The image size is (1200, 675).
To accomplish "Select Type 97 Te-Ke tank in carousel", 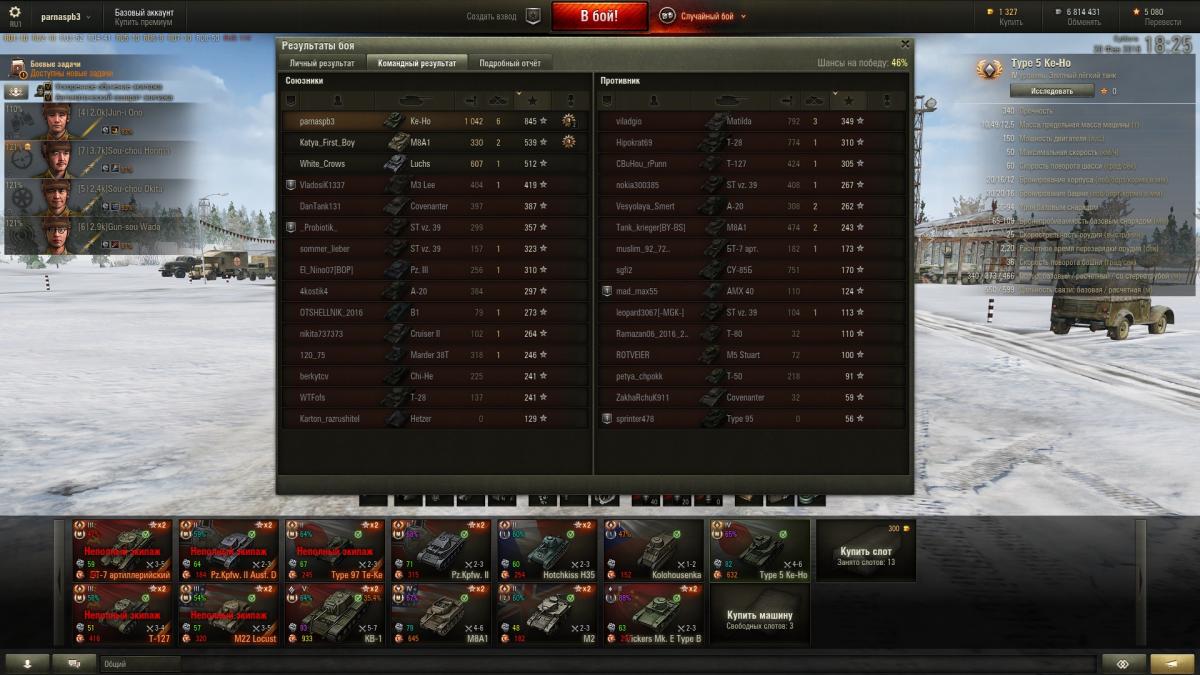I will [x=335, y=550].
